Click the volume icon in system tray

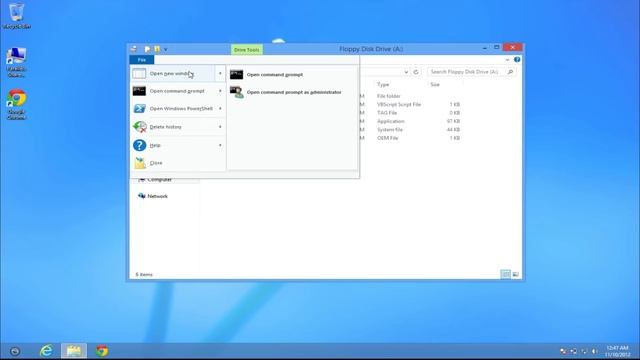pyautogui.click(x=595, y=351)
